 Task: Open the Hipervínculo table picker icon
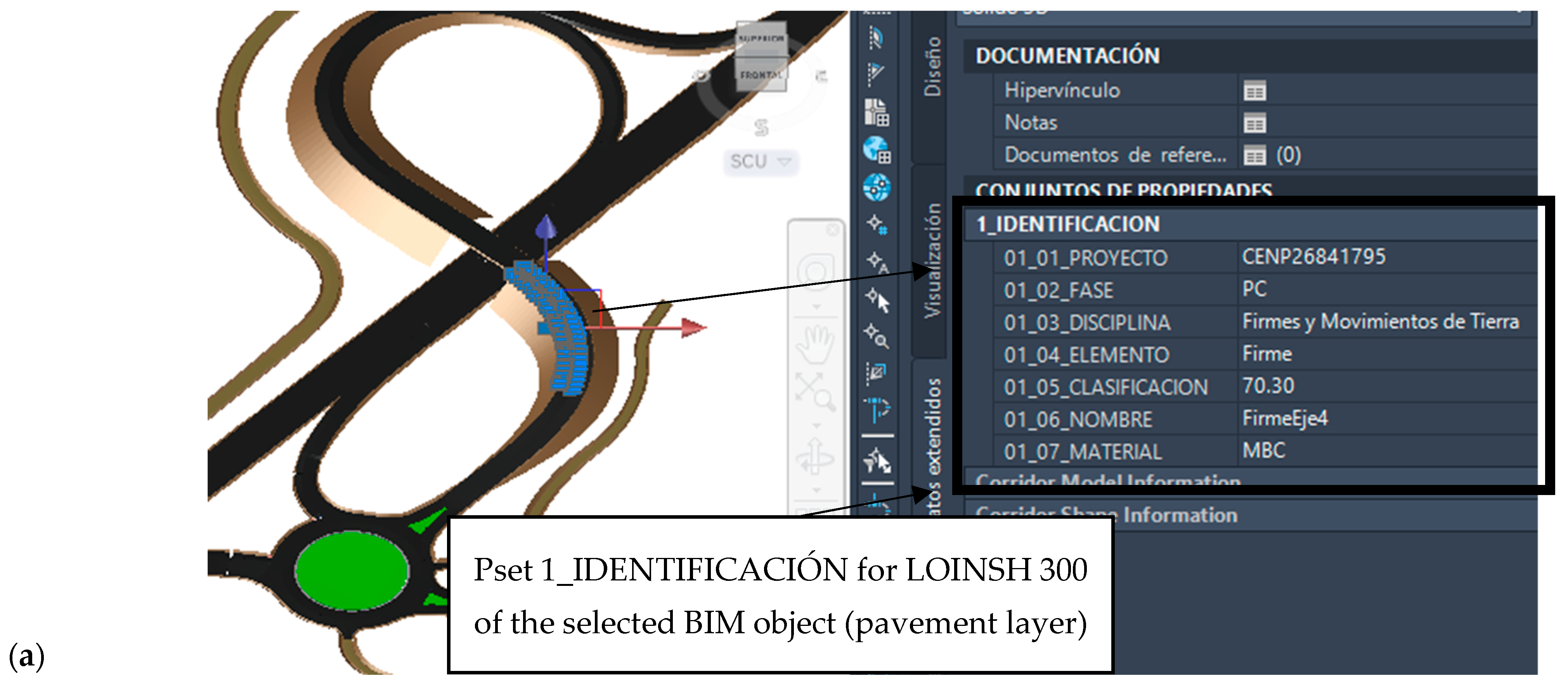pos(1254,91)
